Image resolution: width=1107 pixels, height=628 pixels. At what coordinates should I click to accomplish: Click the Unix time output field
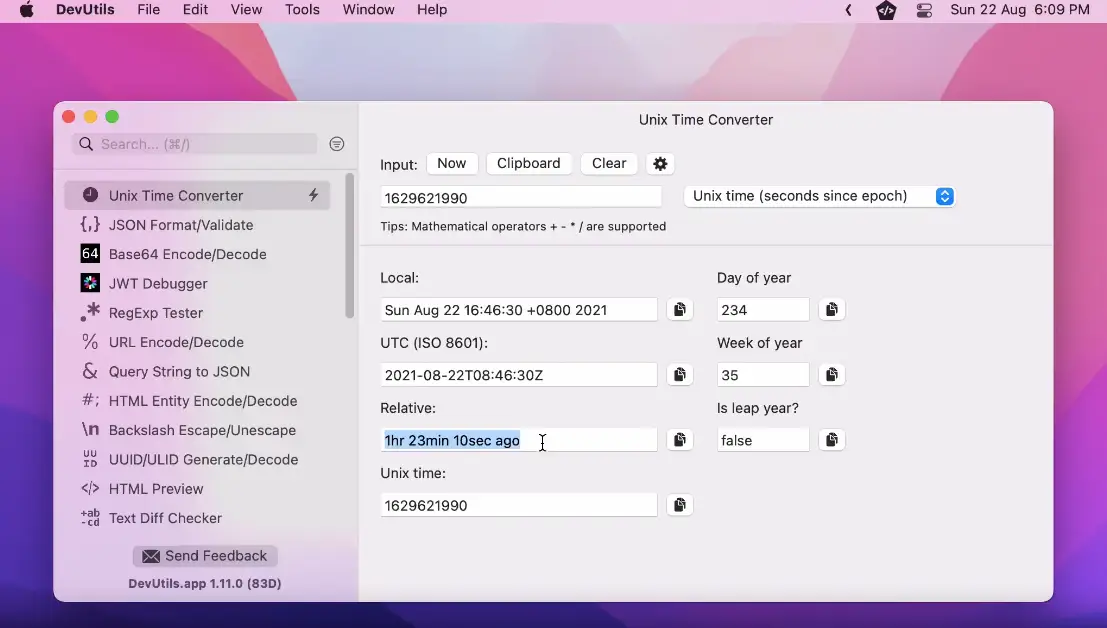coord(519,505)
